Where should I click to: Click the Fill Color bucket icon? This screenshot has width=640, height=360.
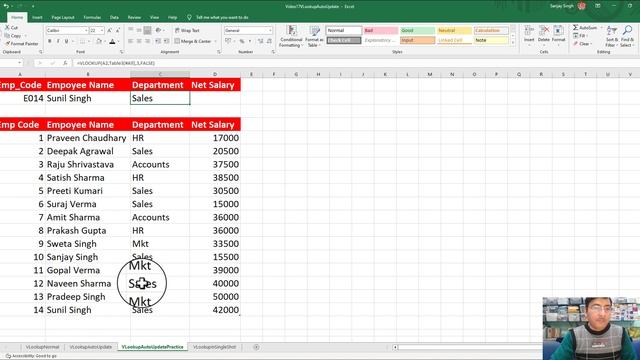(98, 41)
